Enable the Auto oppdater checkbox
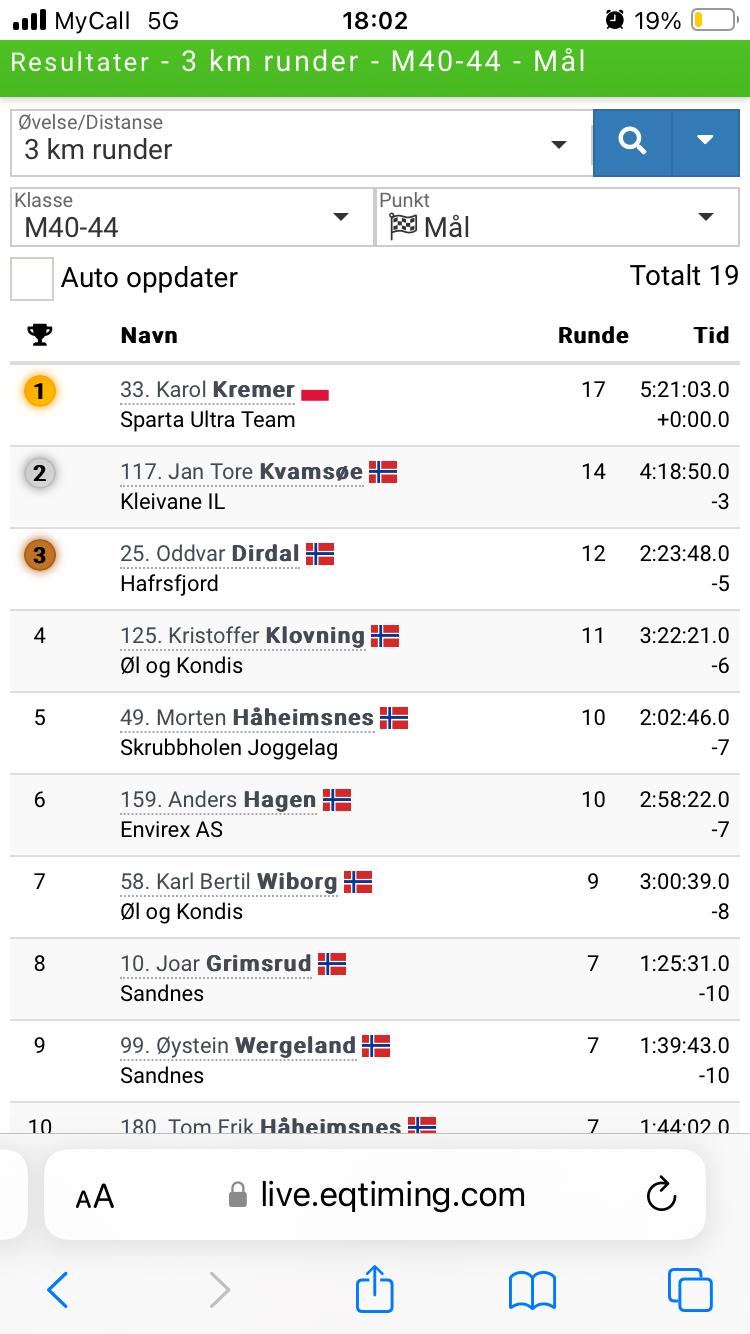750x1334 pixels. 32,278
